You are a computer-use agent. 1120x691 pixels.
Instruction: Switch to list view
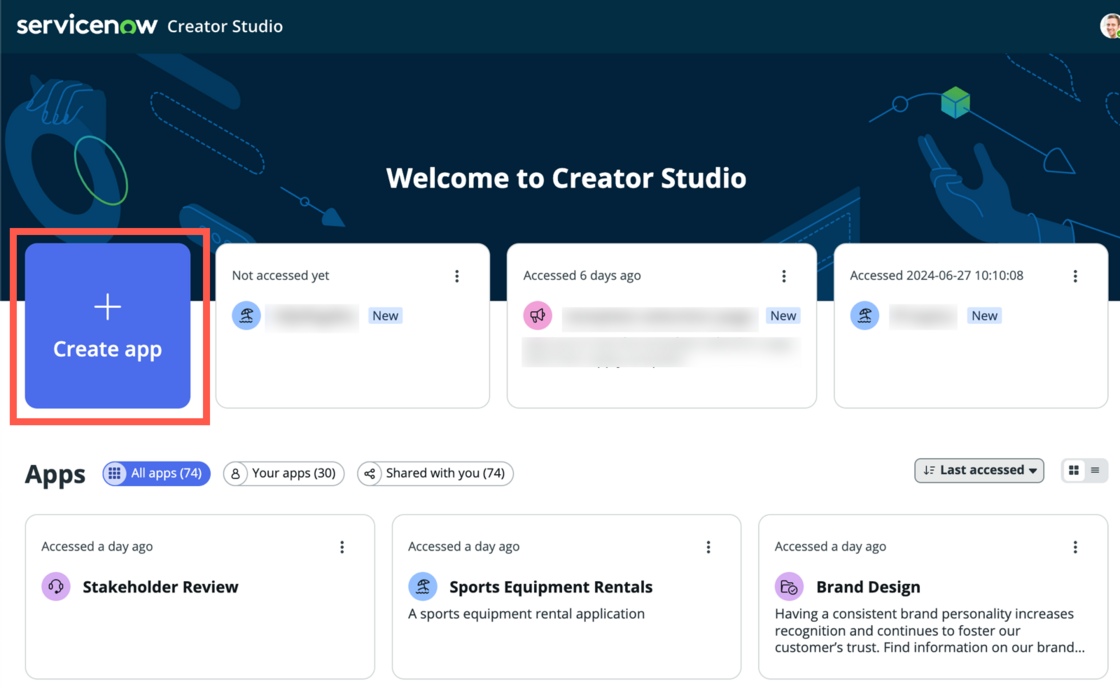pyautogui.click(x=1096, y=470)
